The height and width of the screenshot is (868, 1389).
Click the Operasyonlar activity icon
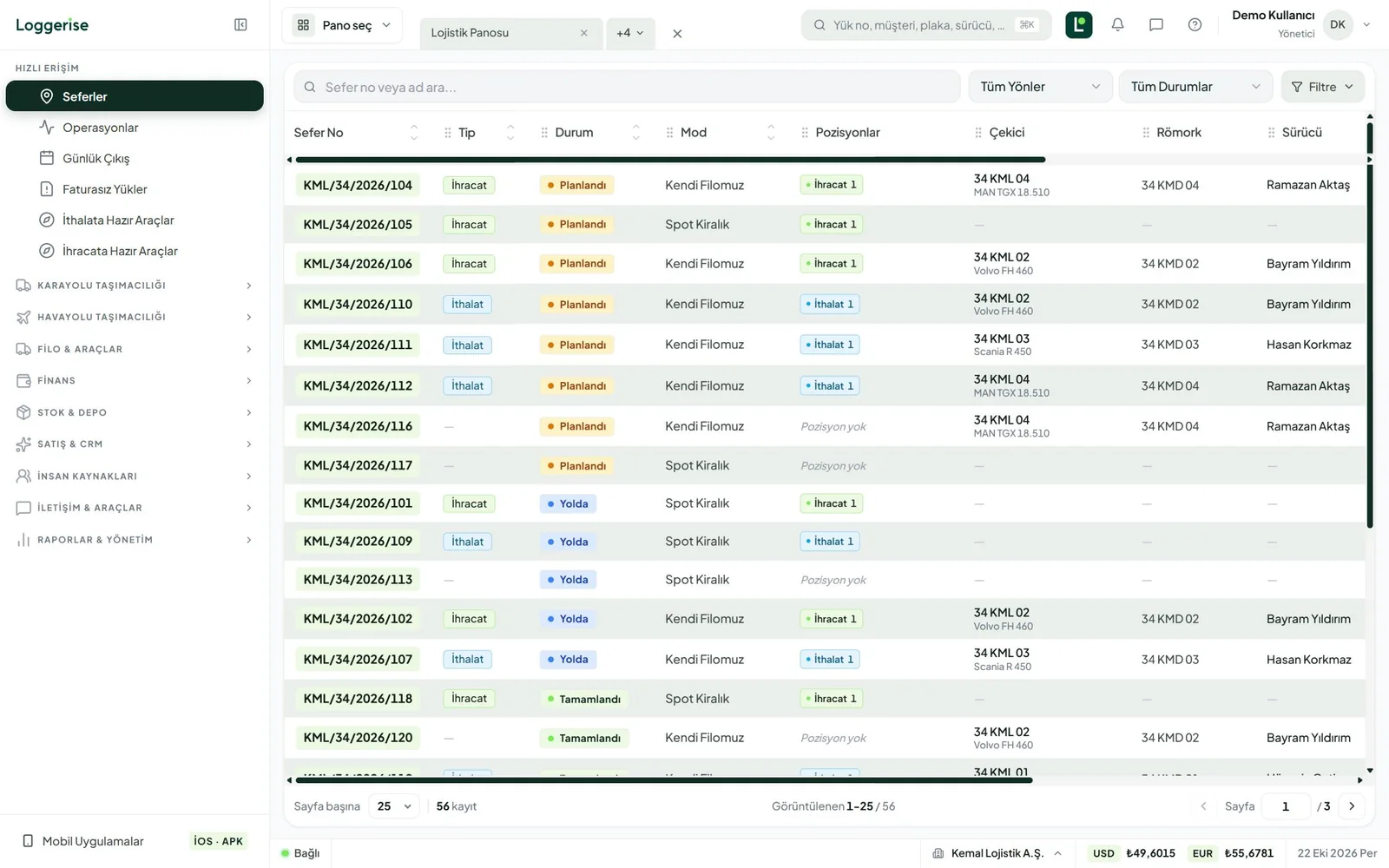(47, 128)
